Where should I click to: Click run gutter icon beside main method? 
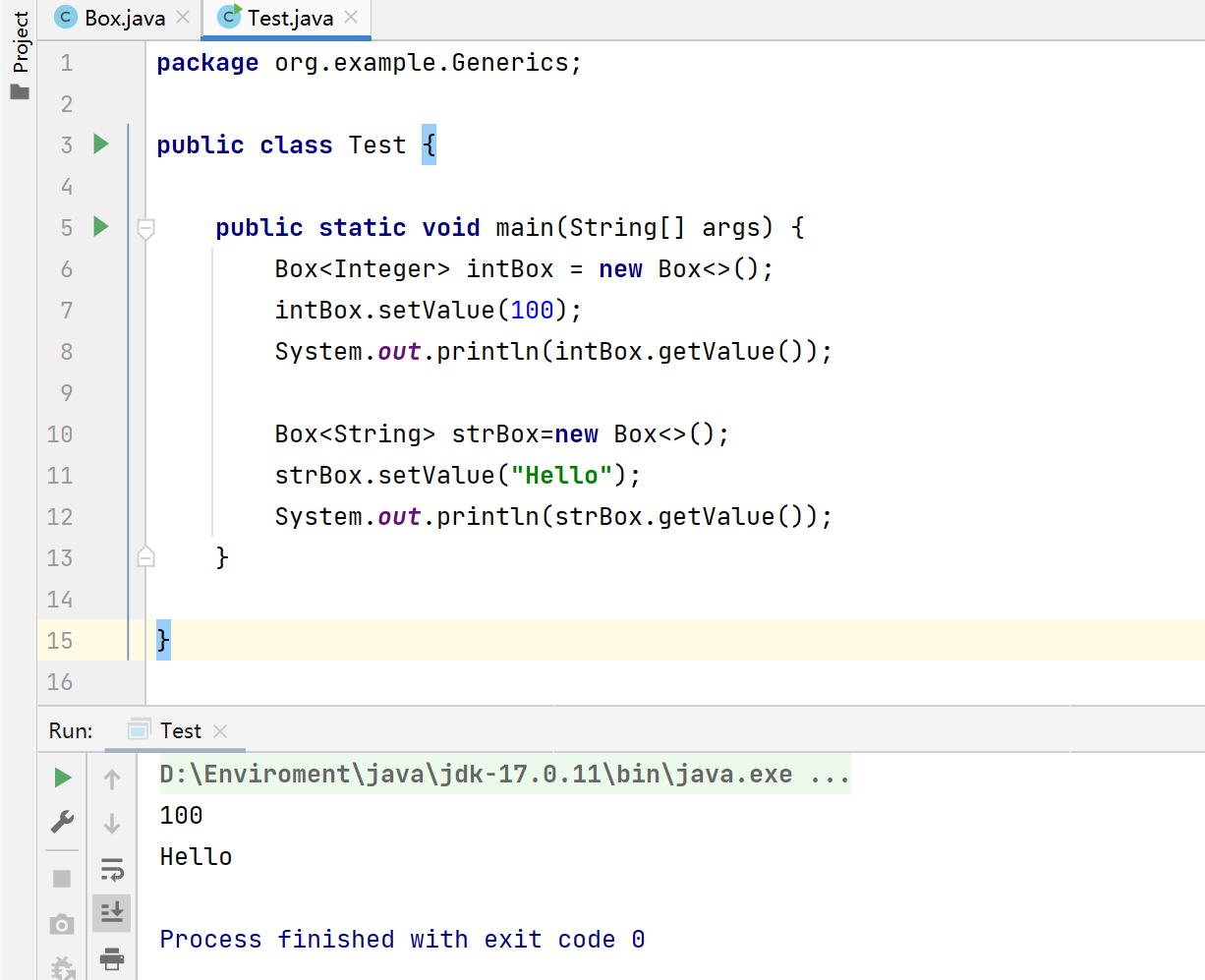[100, 227]
